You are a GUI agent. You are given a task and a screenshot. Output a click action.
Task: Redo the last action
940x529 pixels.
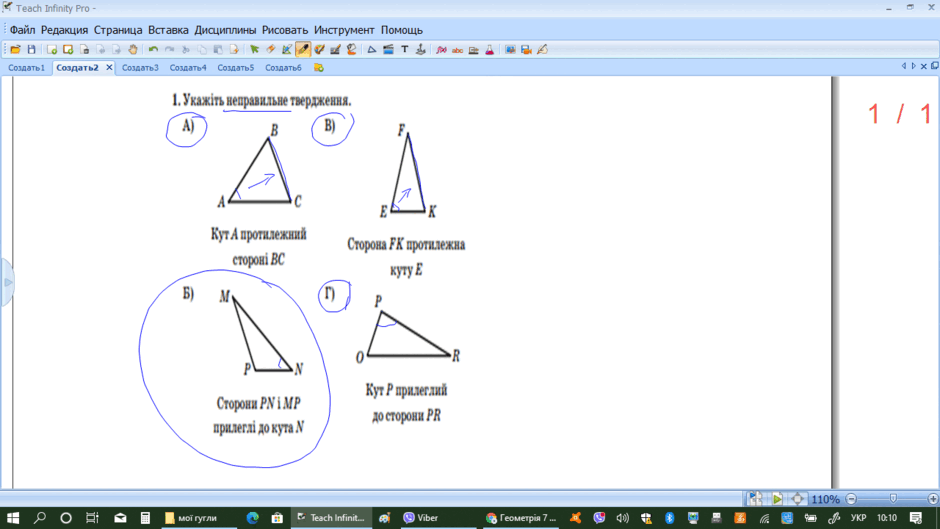(x=170, y=50)
